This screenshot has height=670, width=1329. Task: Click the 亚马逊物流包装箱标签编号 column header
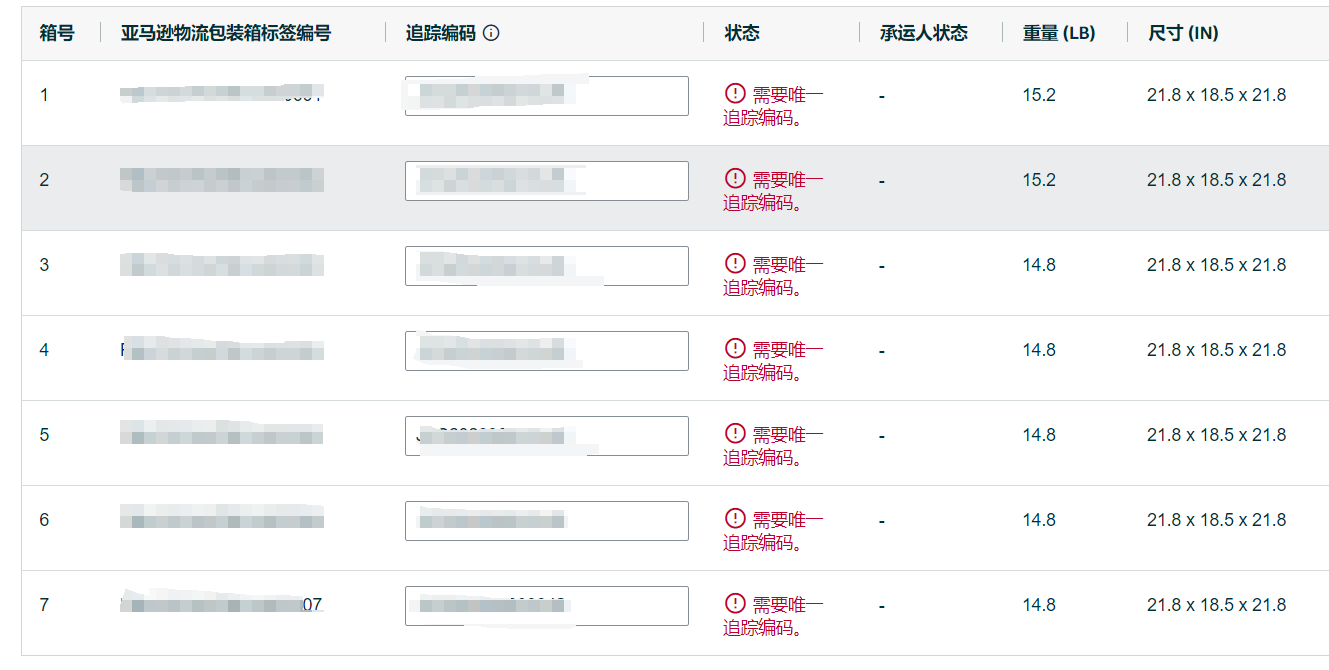[x=226, y=33]
